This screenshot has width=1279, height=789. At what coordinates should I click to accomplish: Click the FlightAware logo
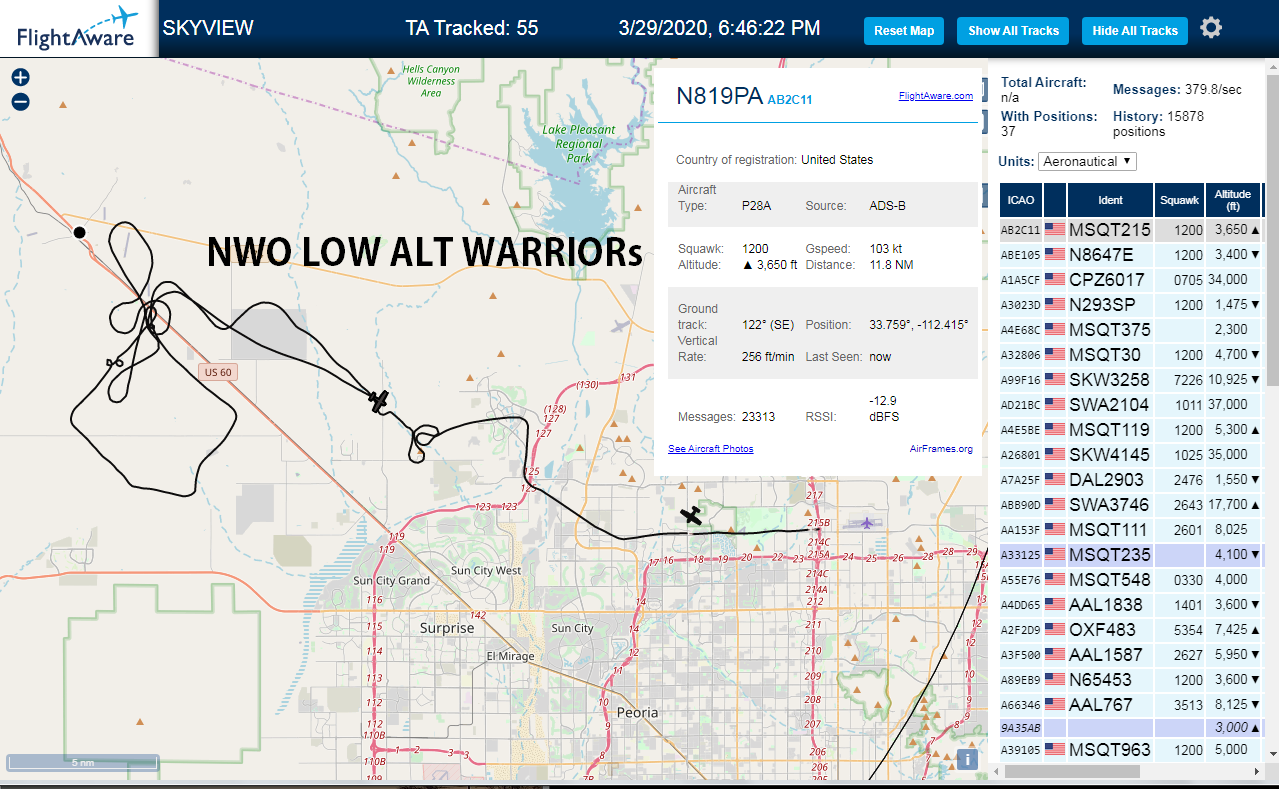point(78,28)
